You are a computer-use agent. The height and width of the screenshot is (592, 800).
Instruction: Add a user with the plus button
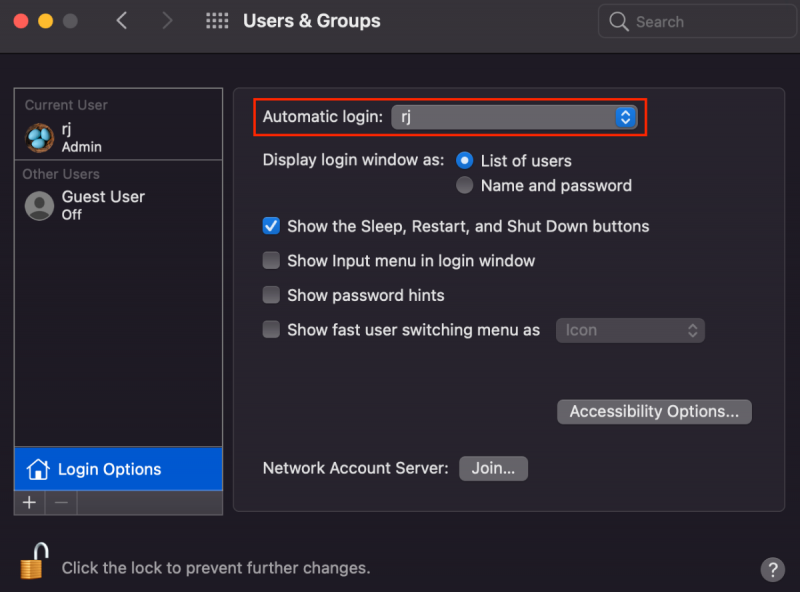click(29, 503)
